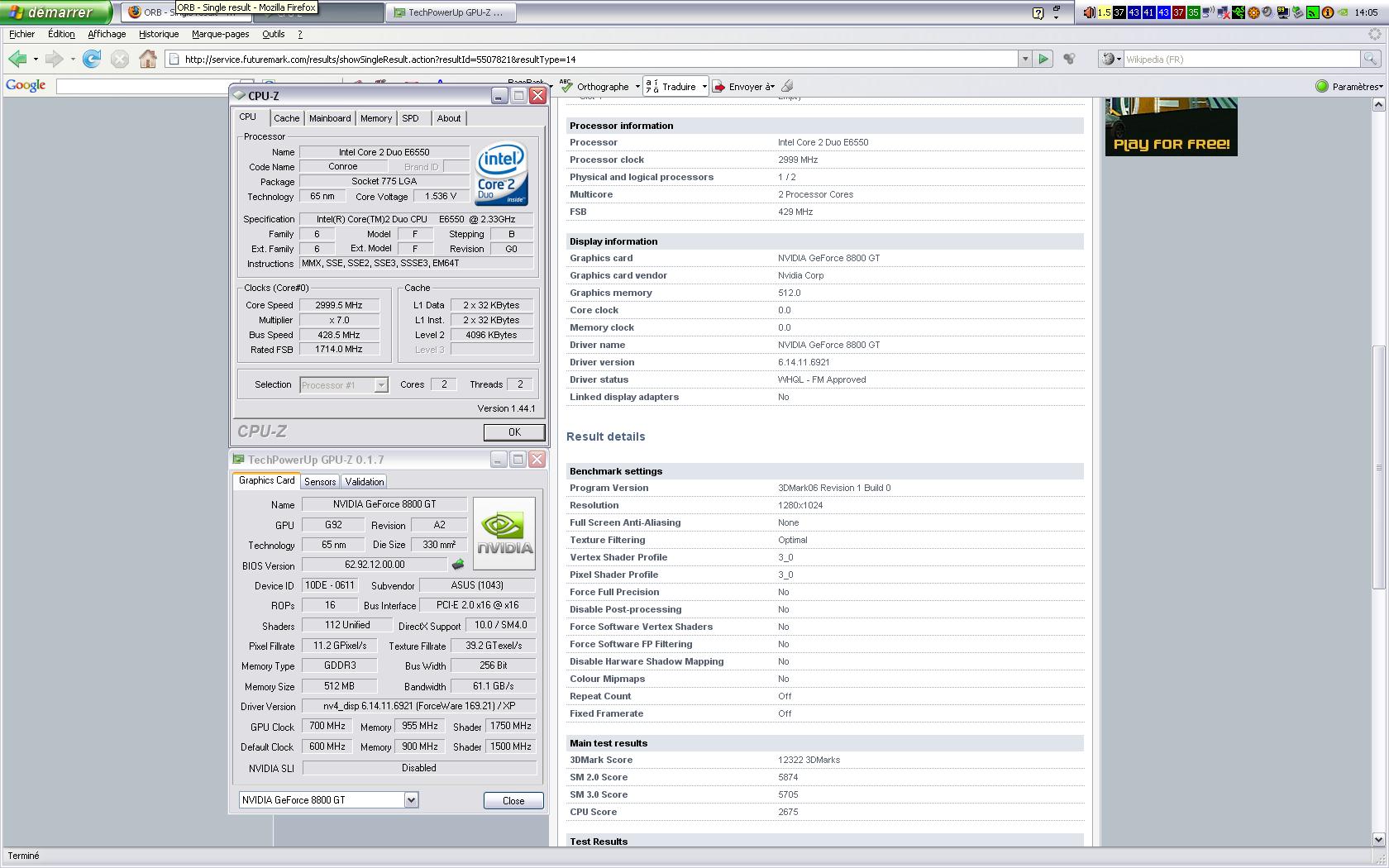Screen dimensions: 1389x868
Task: Click the page icon at start of URL bar
Action: click(174, 59)
